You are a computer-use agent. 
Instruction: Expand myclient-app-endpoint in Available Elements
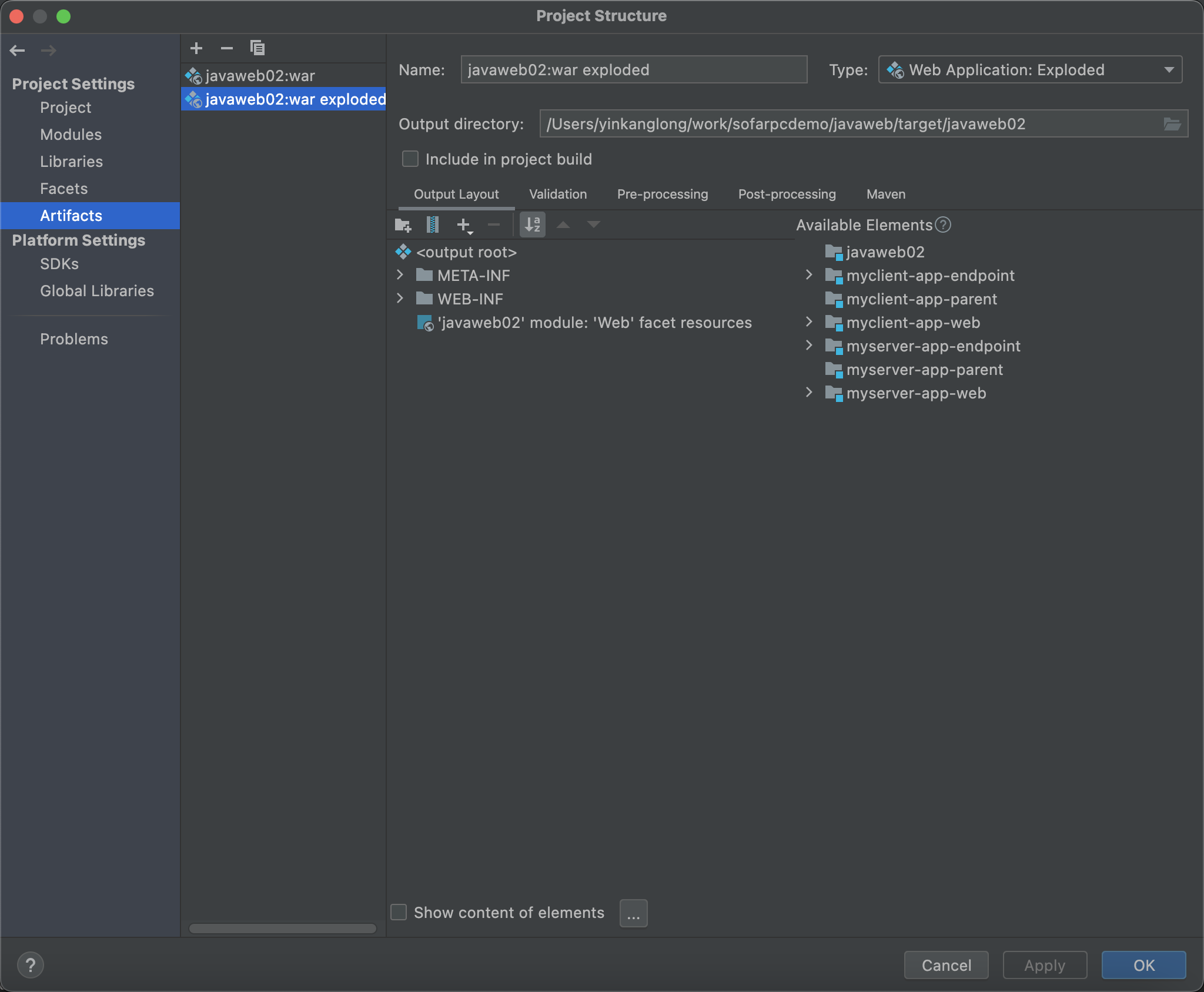tap(809, 275)
